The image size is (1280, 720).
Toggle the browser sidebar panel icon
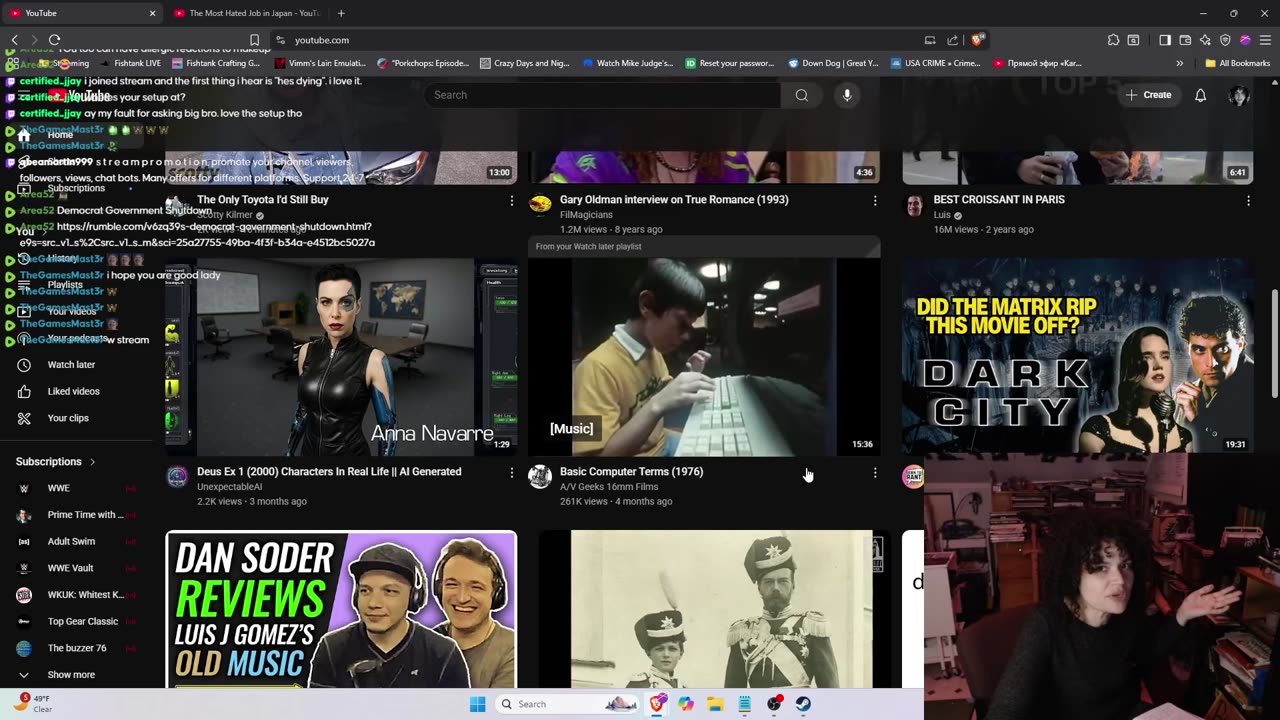(x=1165, y=40)
